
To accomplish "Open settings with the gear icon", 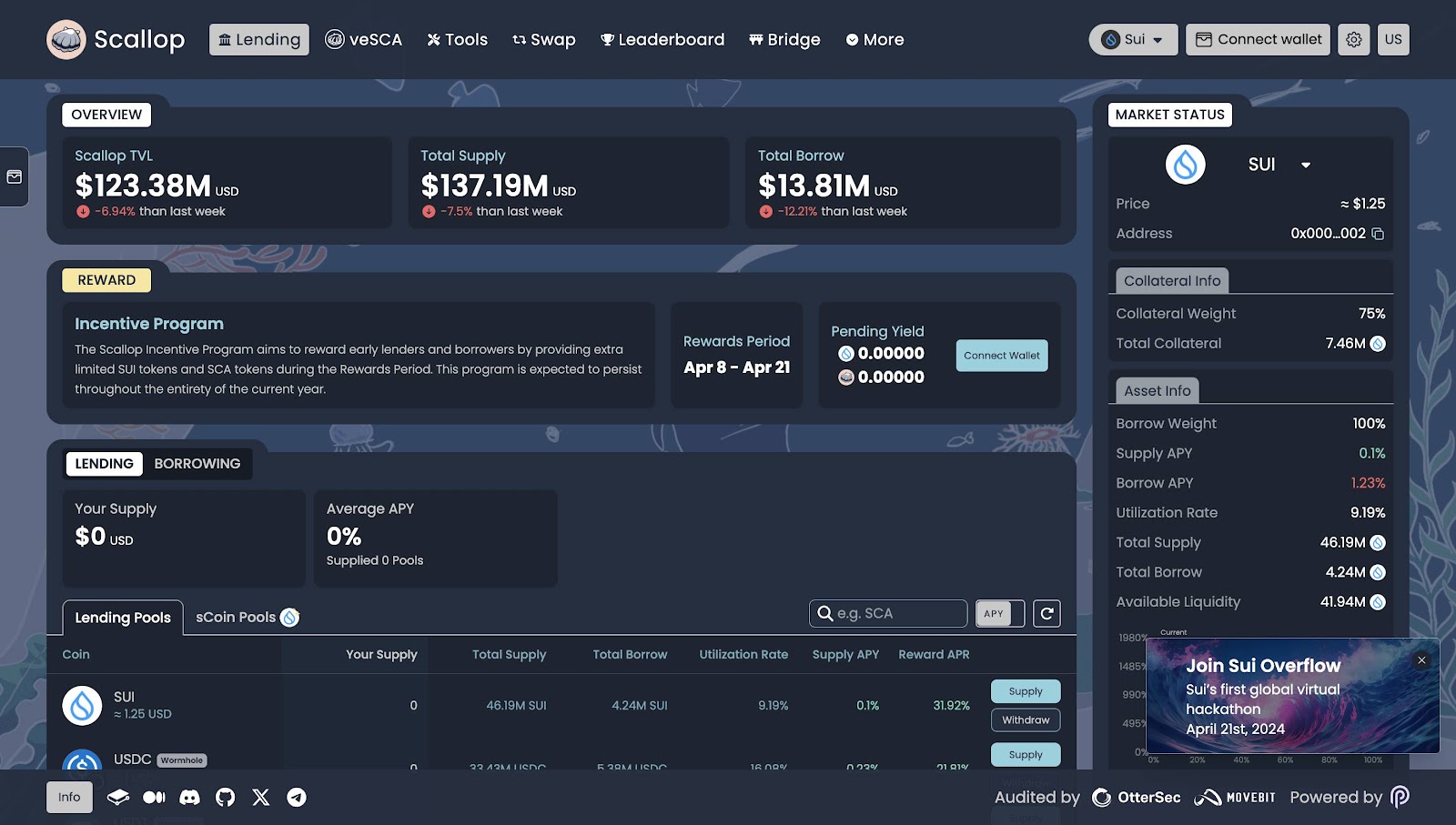I will tap(1354, 39).
